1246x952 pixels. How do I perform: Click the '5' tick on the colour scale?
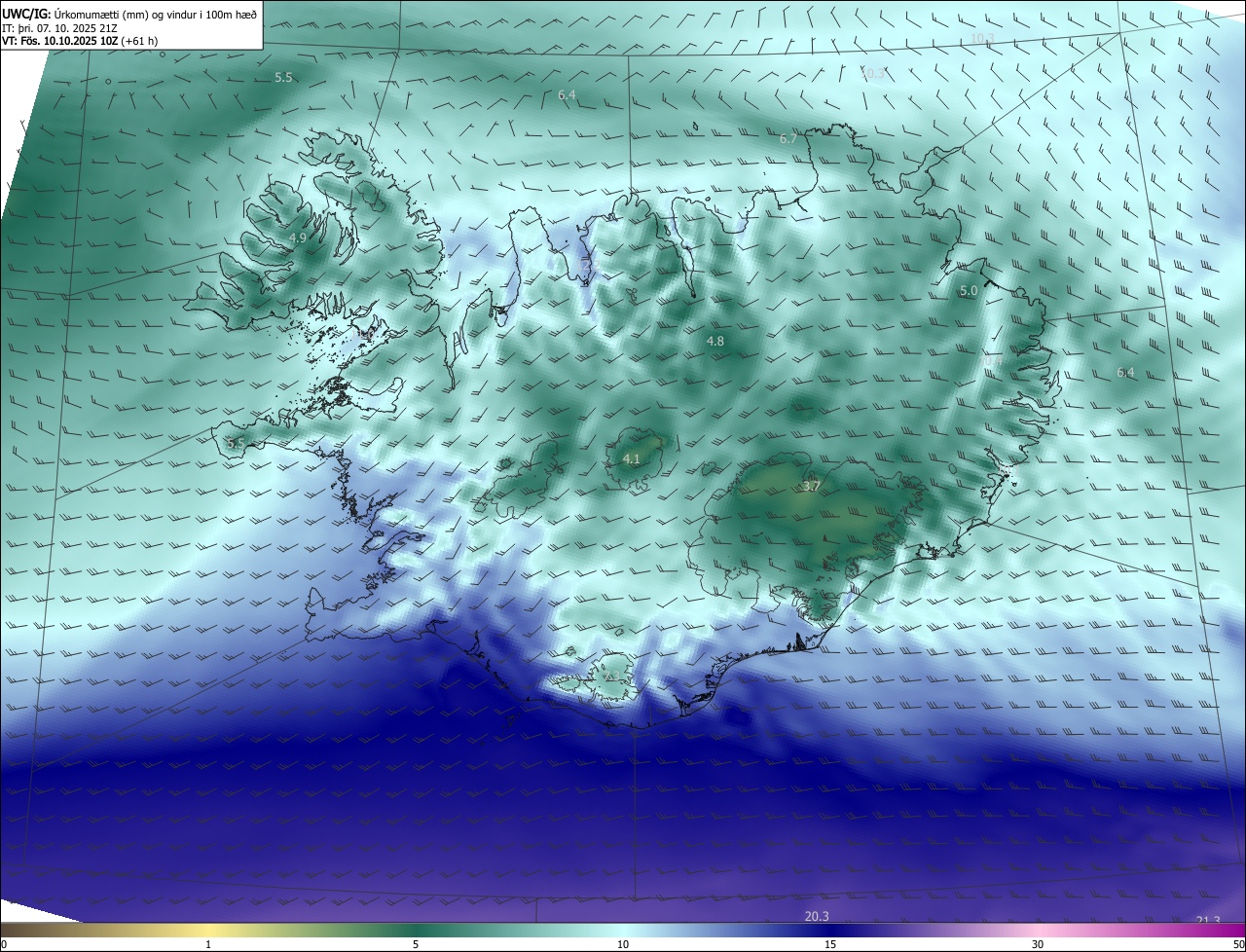click(416, 944)
